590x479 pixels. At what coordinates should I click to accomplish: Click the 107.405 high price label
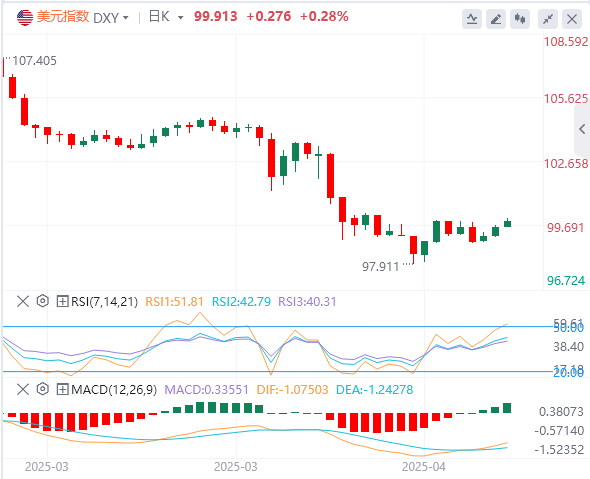pyautogui.click(x=34, y=61)
